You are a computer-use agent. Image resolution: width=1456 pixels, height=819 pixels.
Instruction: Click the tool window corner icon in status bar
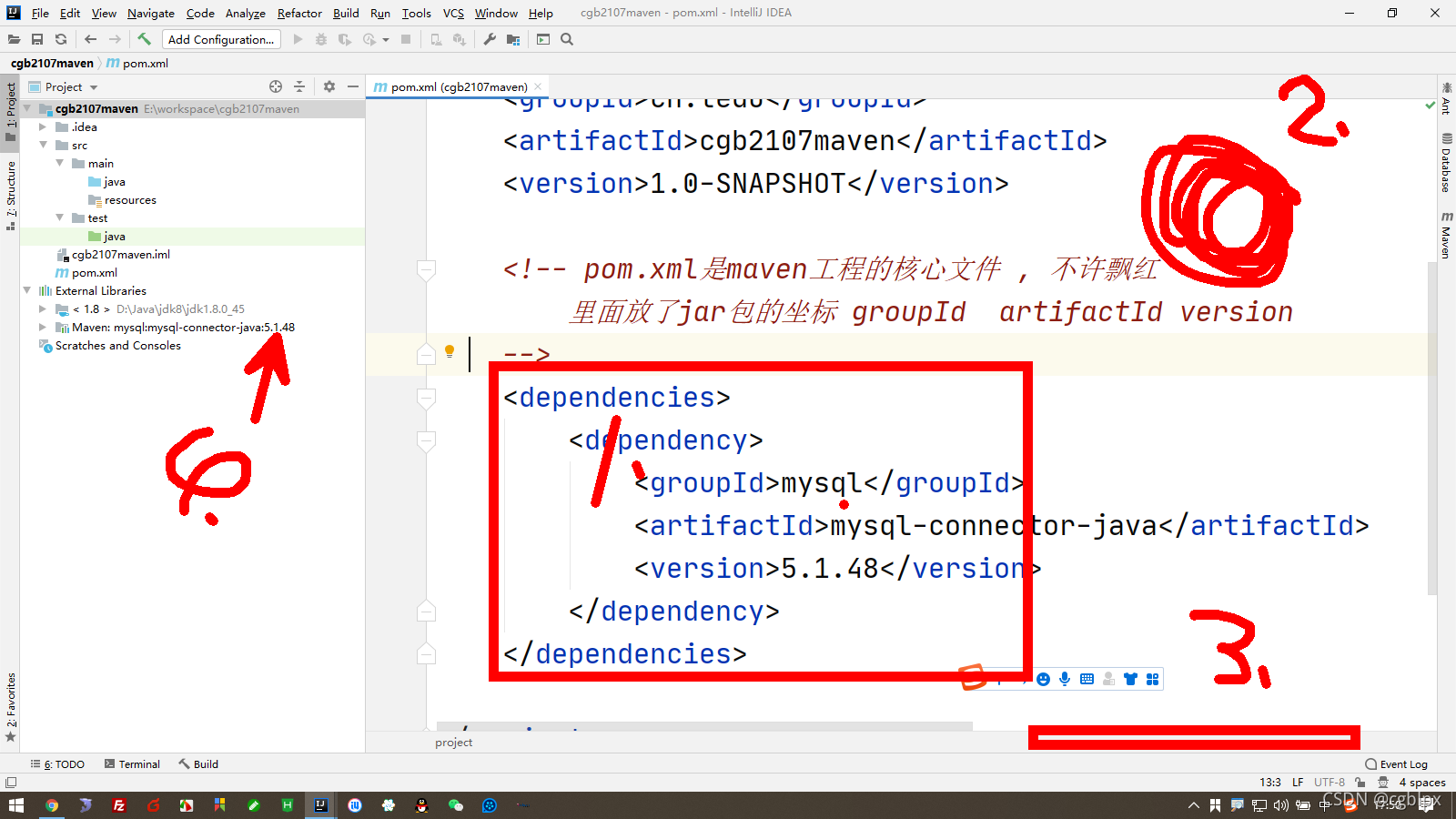point(11,783)
